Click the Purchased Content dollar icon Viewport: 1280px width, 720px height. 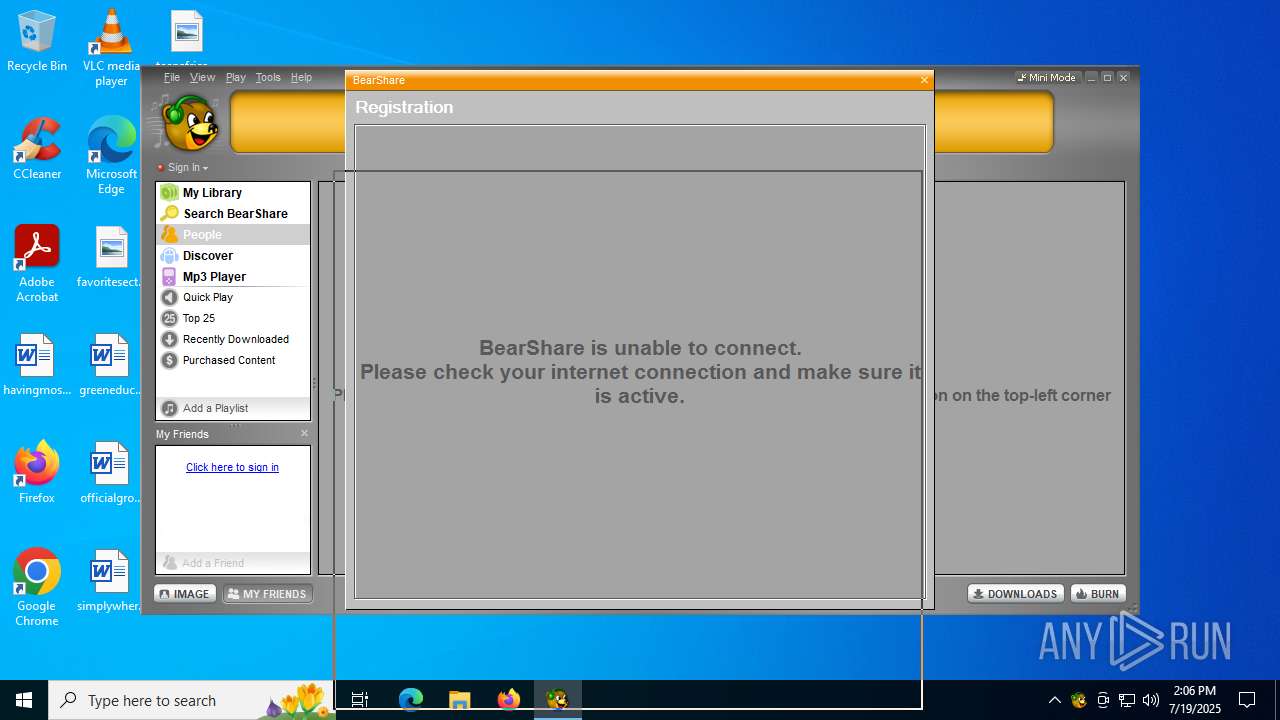coord(170,360)
